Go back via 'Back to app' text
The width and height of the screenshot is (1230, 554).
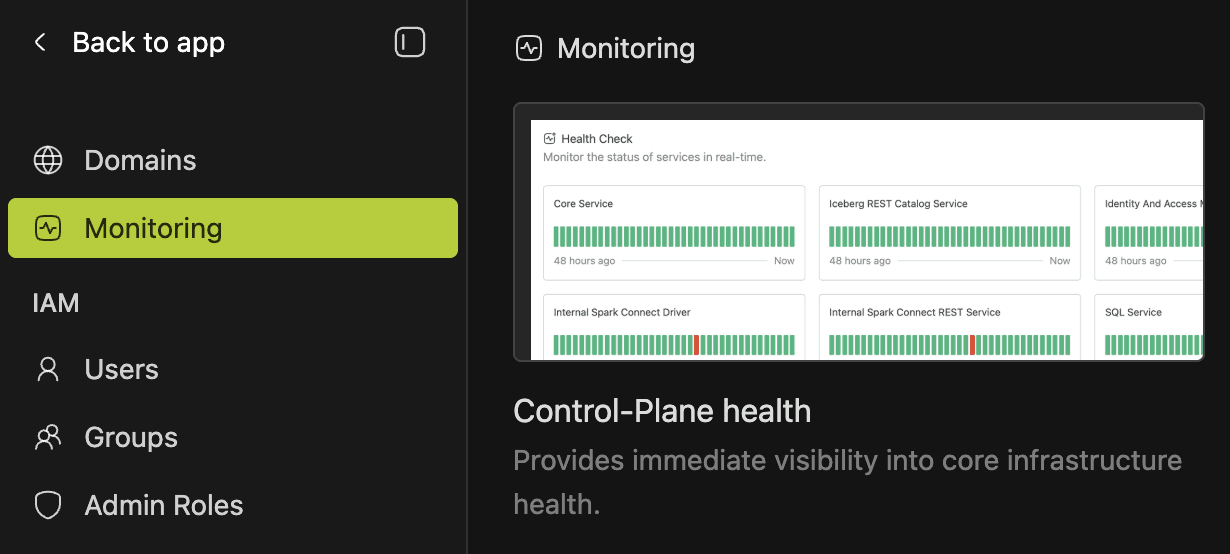[x=149, y=43]
